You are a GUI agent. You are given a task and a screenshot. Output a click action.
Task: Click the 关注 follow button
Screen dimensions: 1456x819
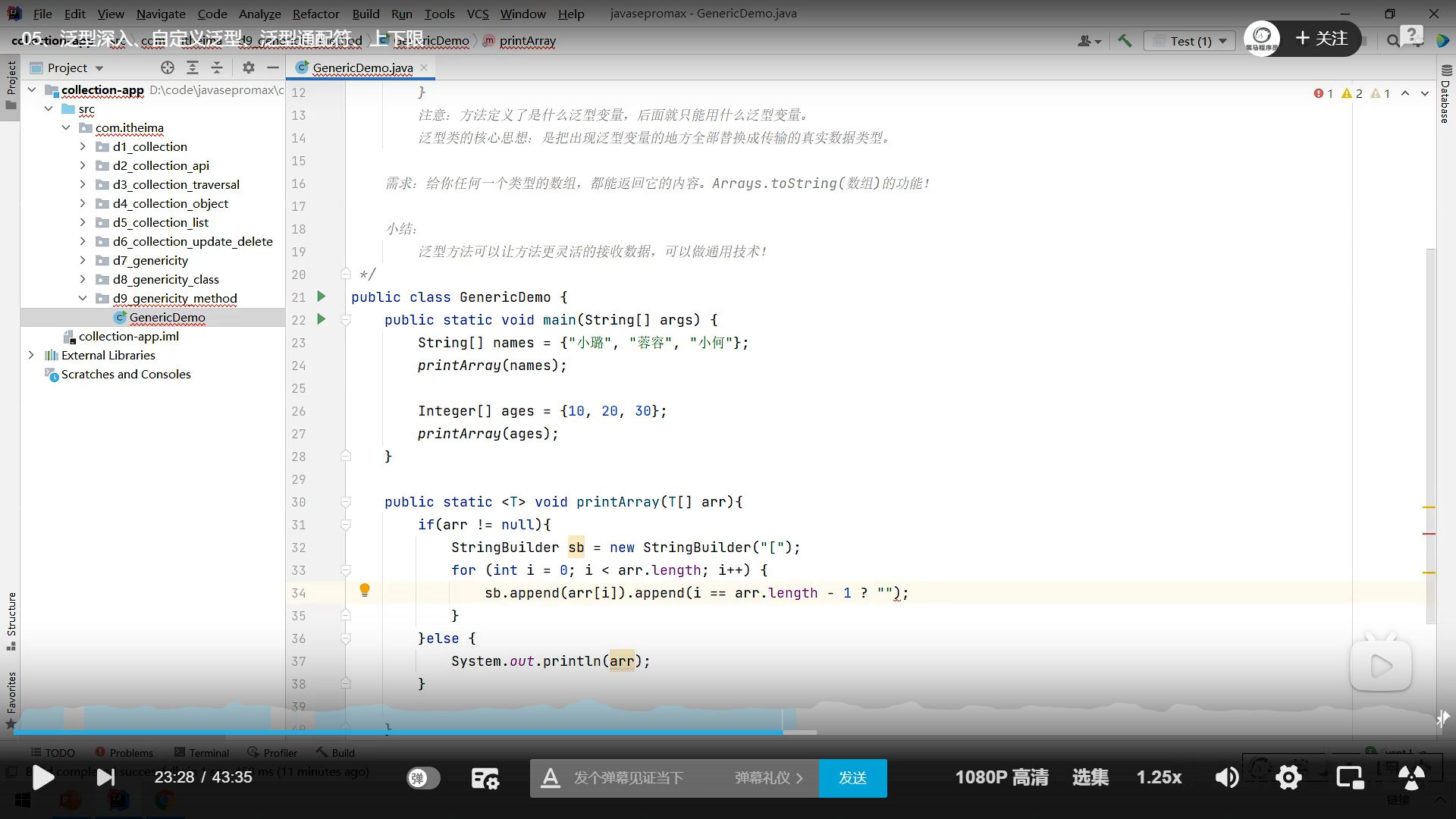(1322, 39)
